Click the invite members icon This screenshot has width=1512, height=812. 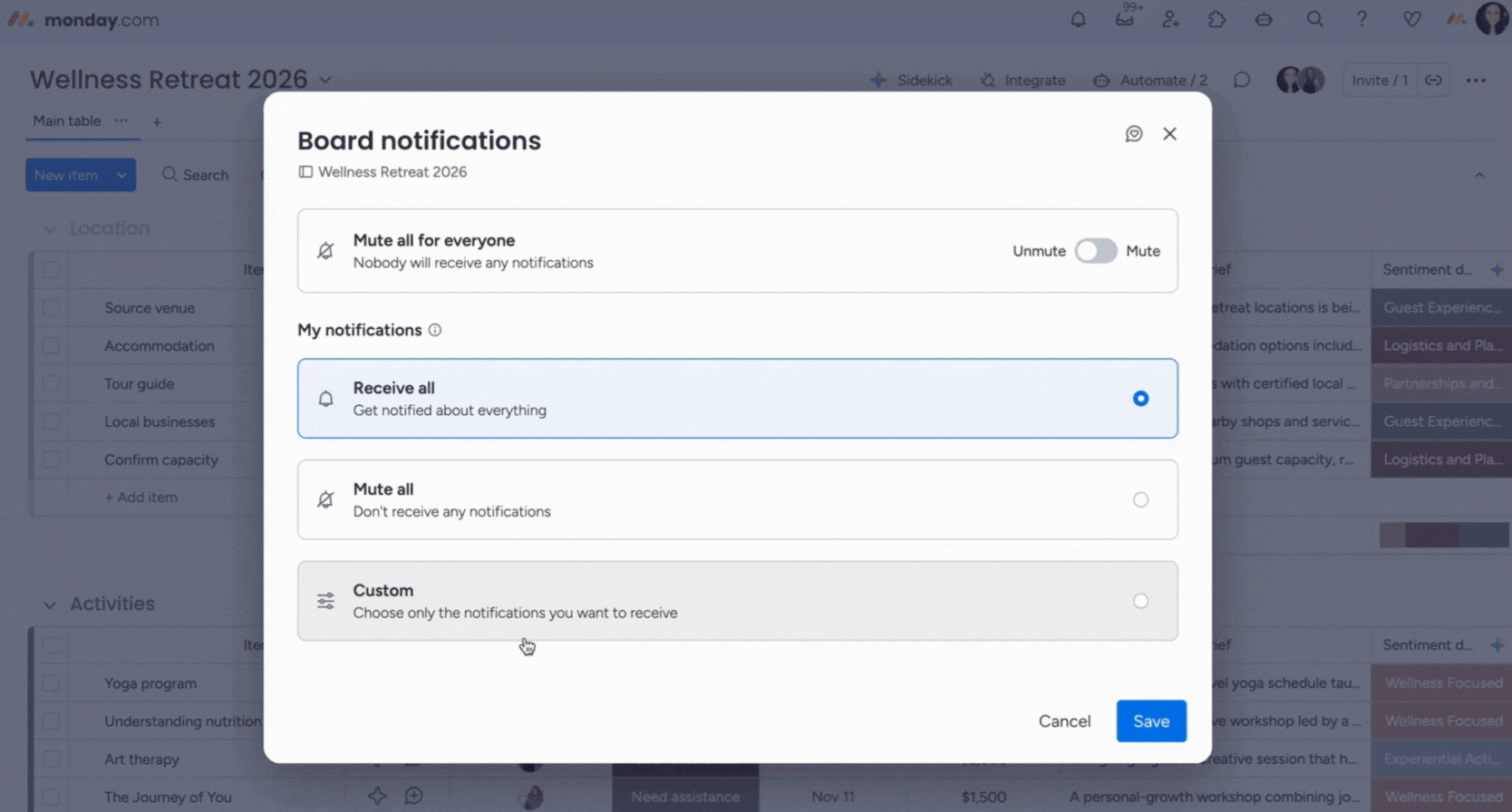pos(1170,19)
